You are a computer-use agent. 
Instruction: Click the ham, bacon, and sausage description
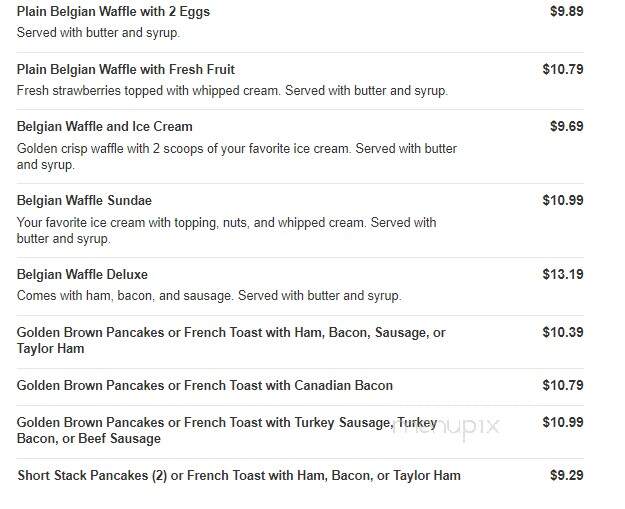[x=209, y=296]
